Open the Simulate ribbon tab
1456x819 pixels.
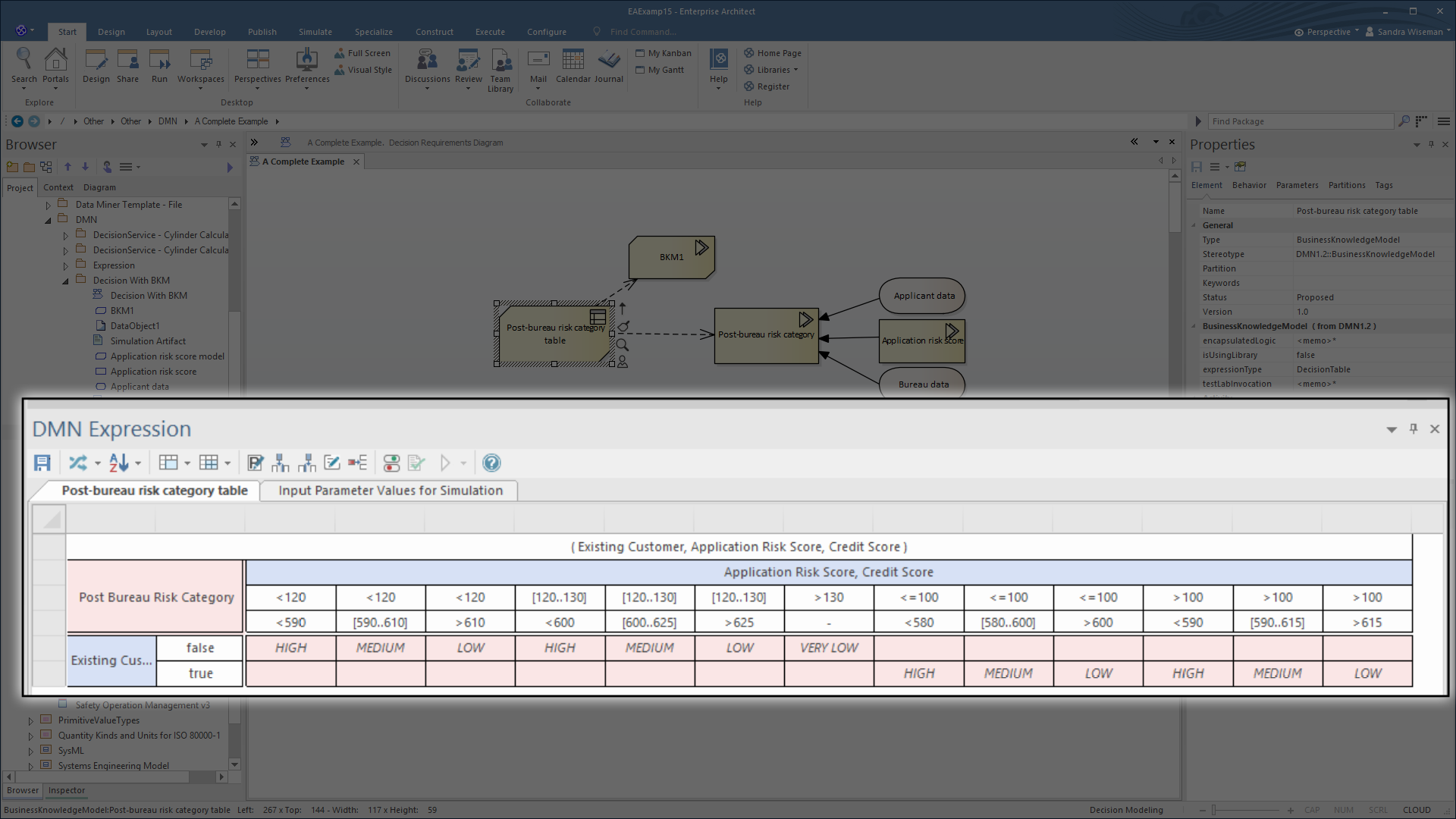[x=315, y=32]
